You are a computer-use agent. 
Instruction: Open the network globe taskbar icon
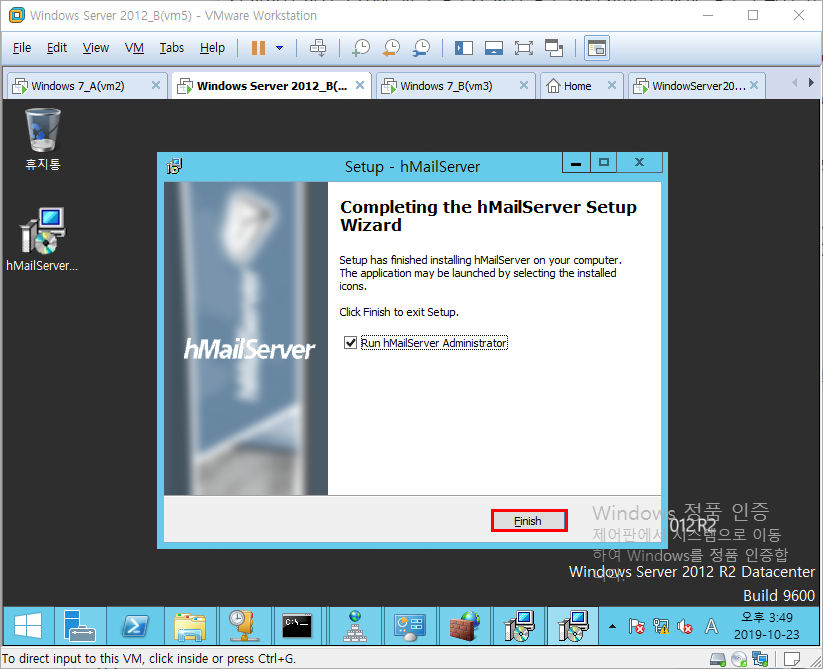[355, 626]
